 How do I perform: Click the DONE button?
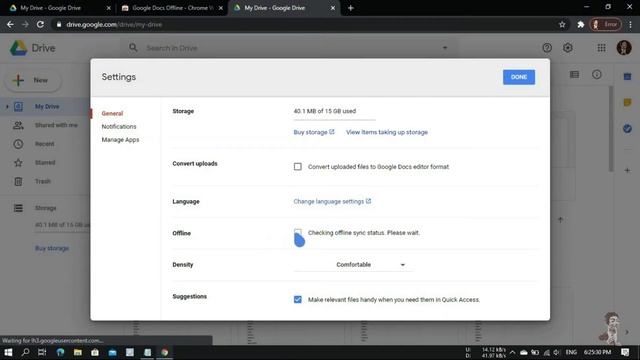pos(519,77)
